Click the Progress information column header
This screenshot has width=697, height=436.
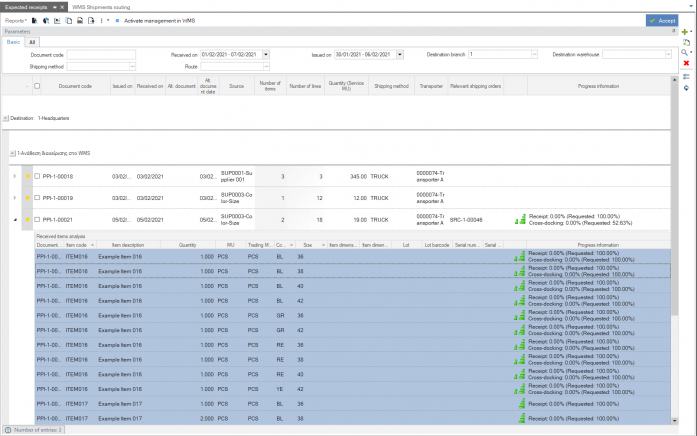598,86
